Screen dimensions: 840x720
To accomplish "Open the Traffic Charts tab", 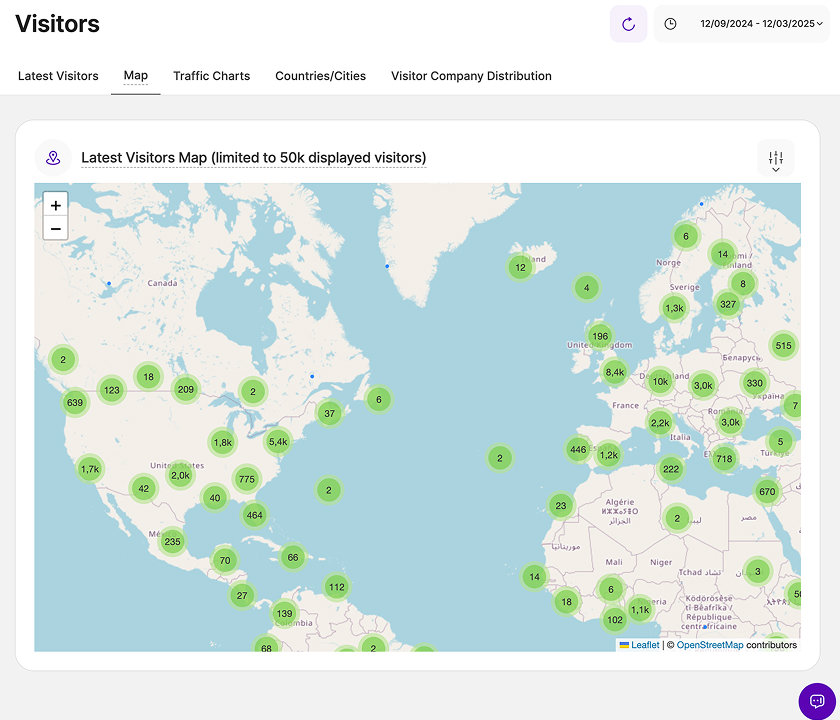I will [x=211, y=76].
